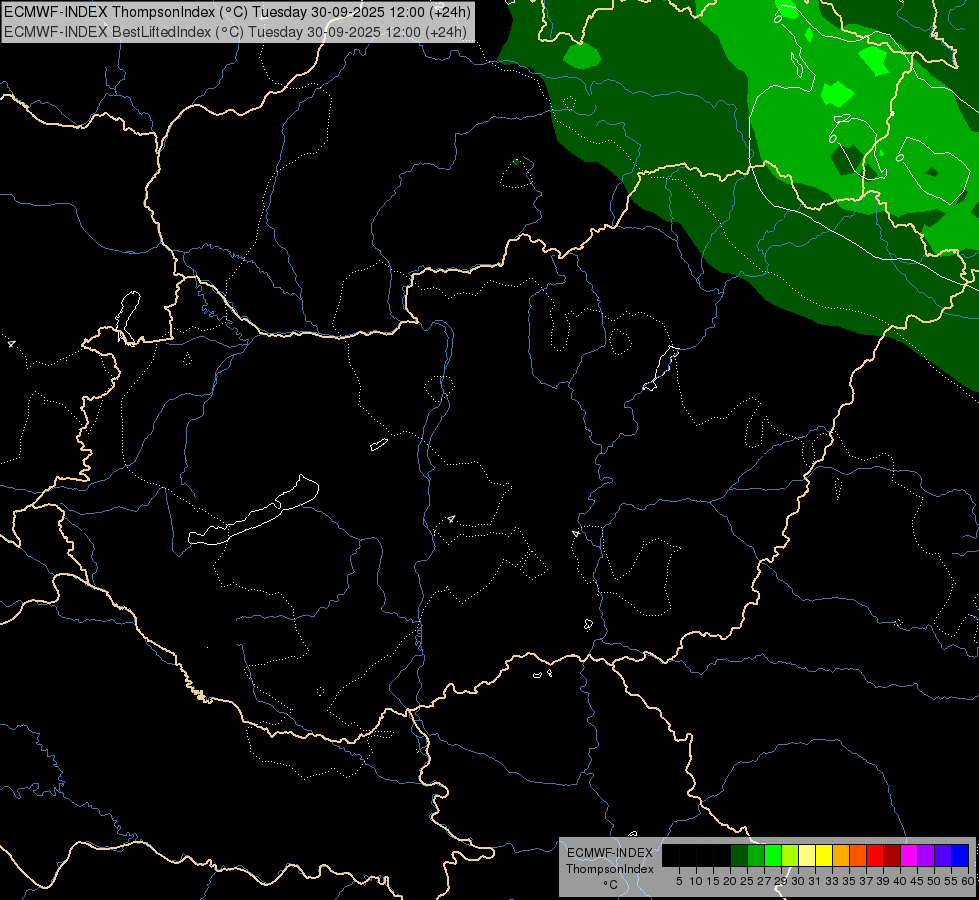This screenshot has width=979, height=900.
Task: Click the legend tick value 60
Action: [x=968, y=881]
